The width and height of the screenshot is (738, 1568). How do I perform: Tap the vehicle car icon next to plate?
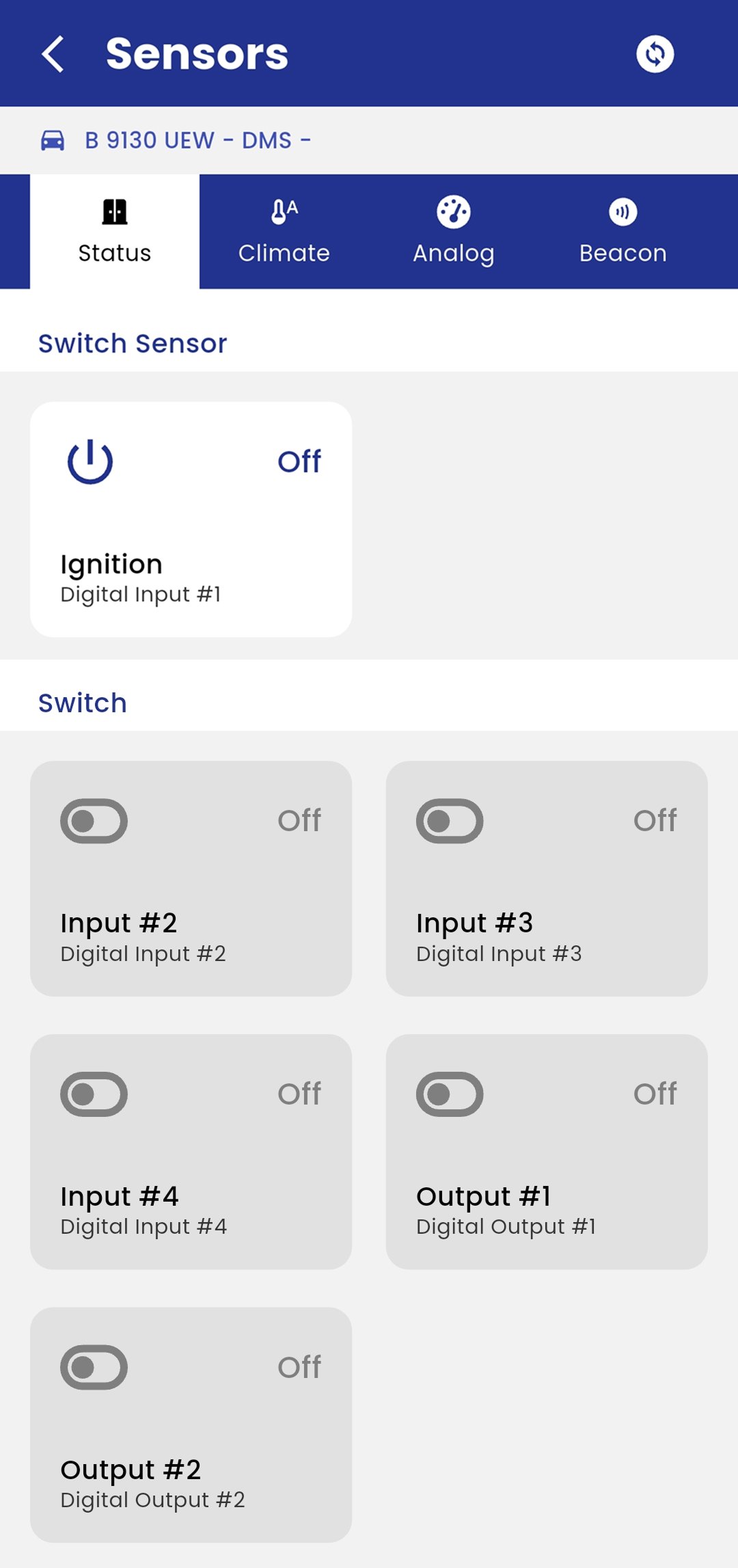[x=52, y=139]
